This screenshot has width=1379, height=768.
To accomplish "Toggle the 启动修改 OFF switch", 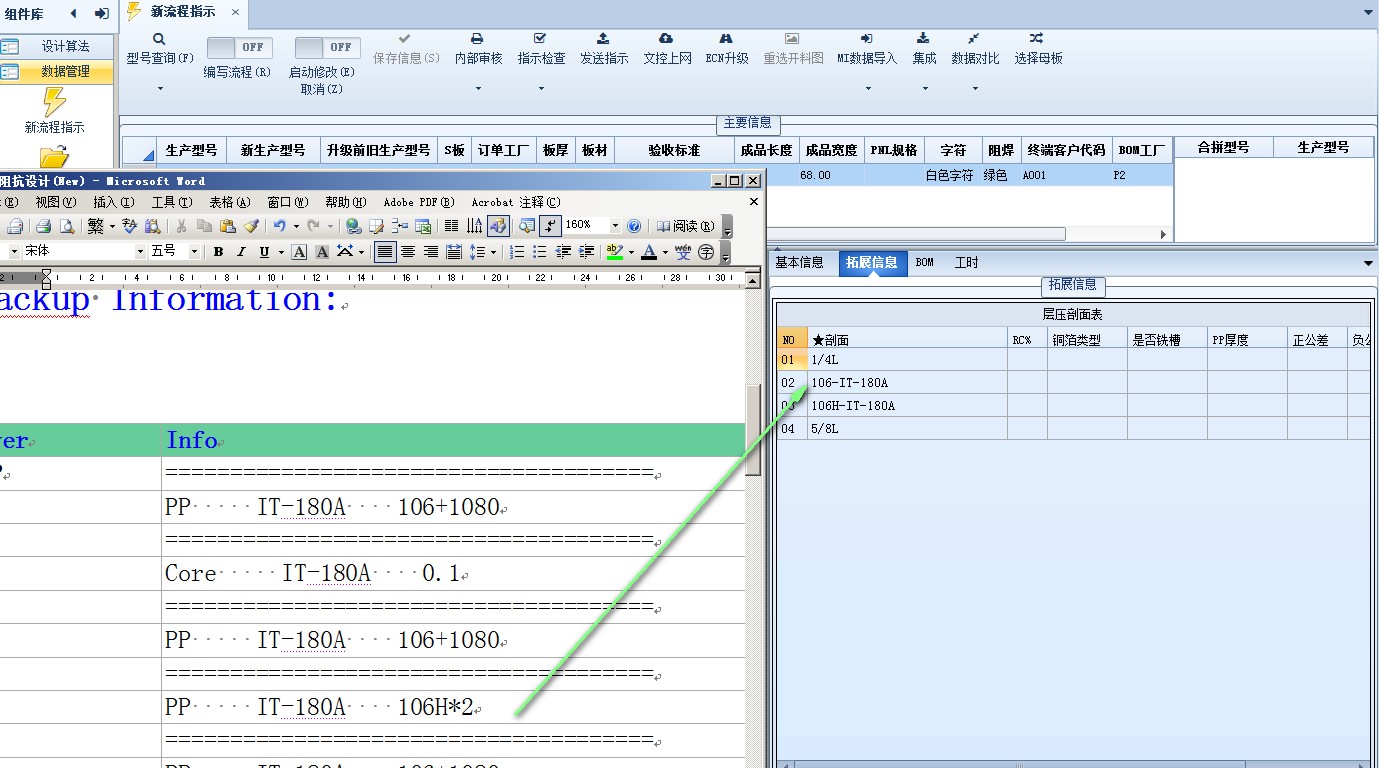I will tap(327, 47).
